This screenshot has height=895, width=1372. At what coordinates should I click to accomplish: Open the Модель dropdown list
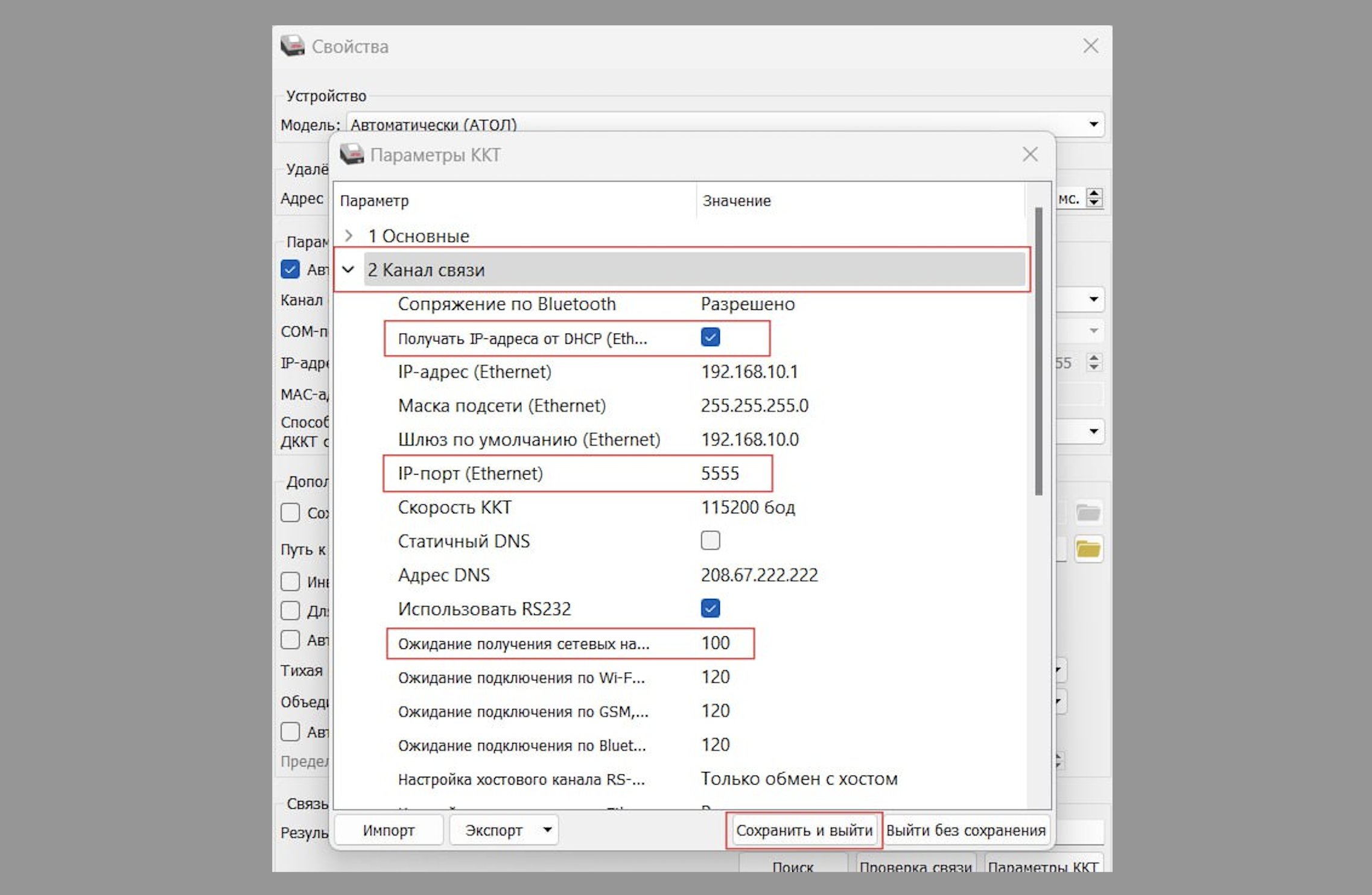[x=1093, y=124]
